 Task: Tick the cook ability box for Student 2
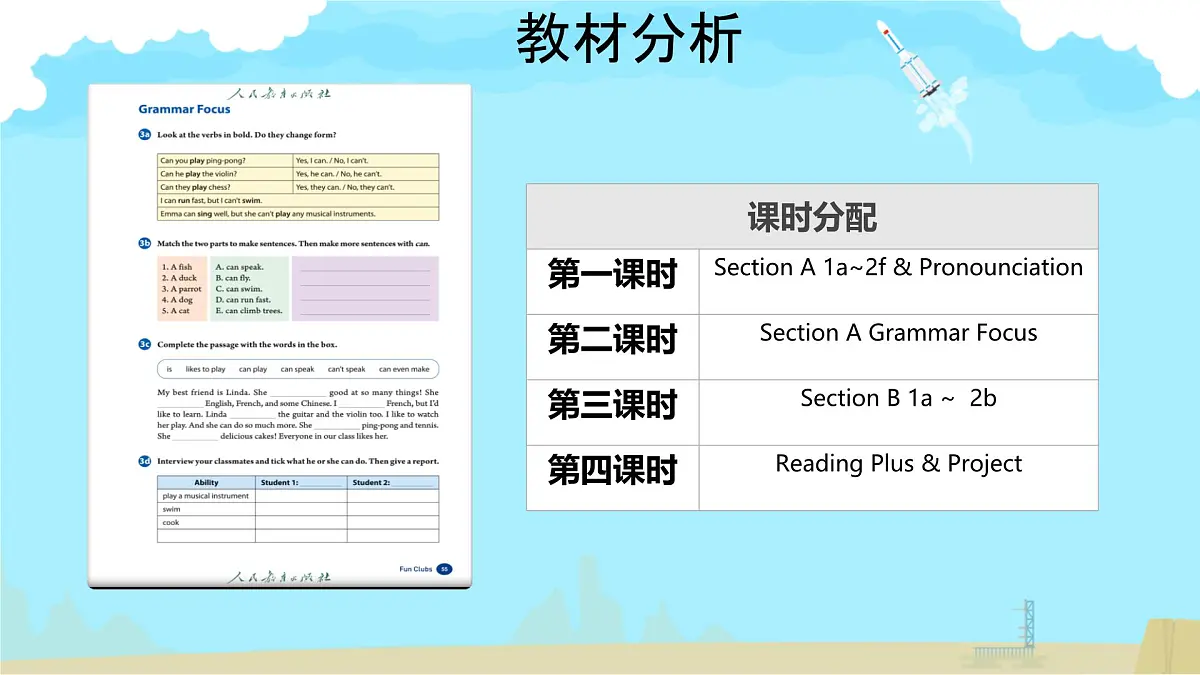(390, 524)
